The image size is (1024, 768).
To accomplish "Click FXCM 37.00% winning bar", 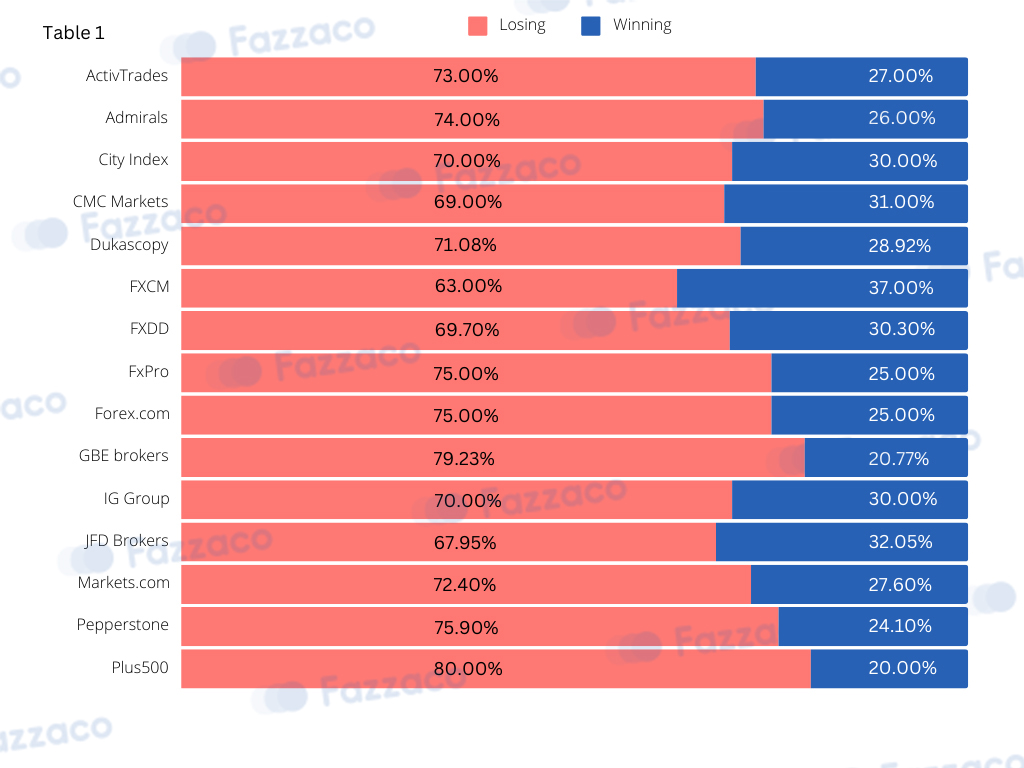I will coord(822,288).
